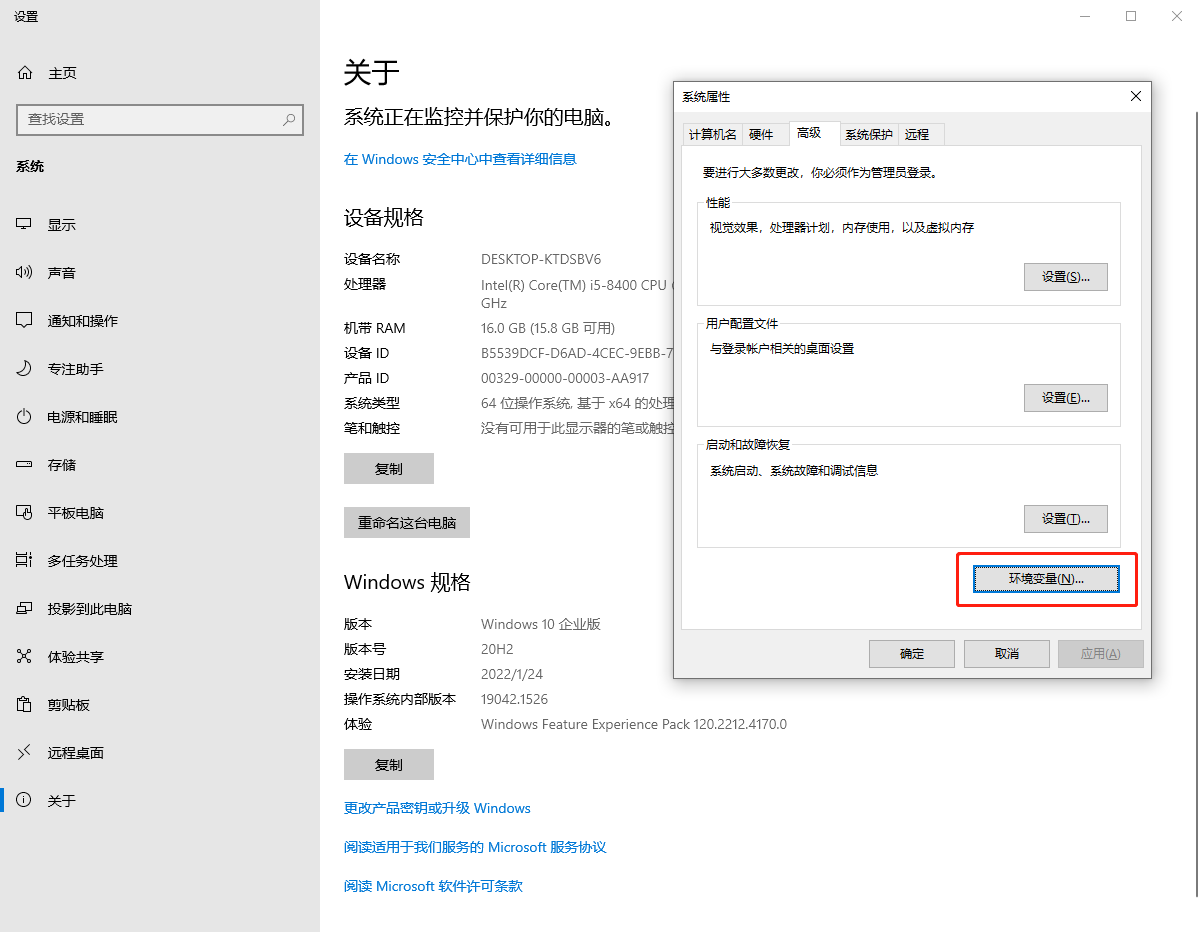Screen dimensions: 1200x932
Task: Click 更改产品密钥或升级 Windows link
Action: [x=437, y=808]
